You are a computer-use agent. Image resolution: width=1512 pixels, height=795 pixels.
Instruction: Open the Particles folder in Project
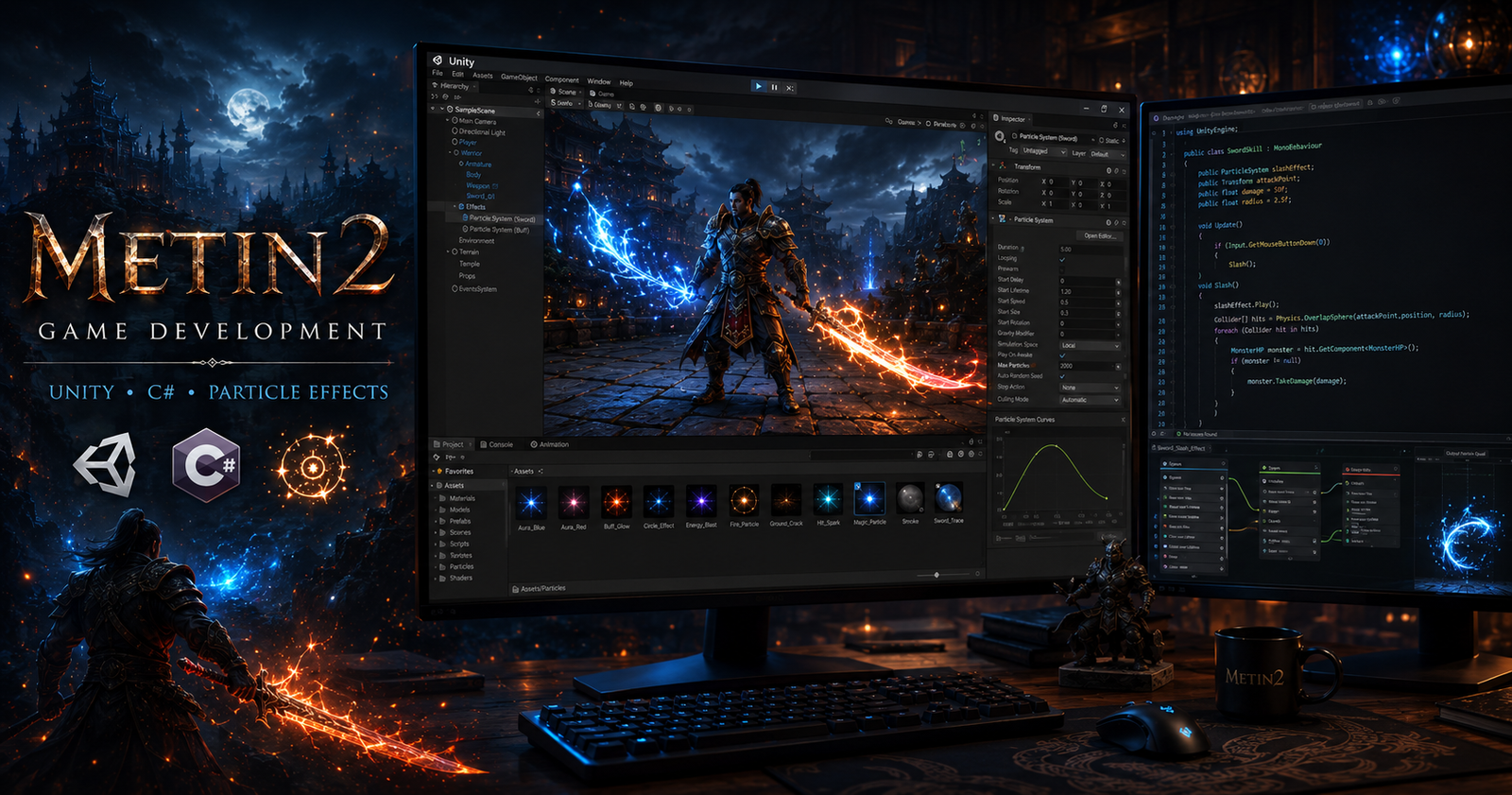(x=456, y=566)
